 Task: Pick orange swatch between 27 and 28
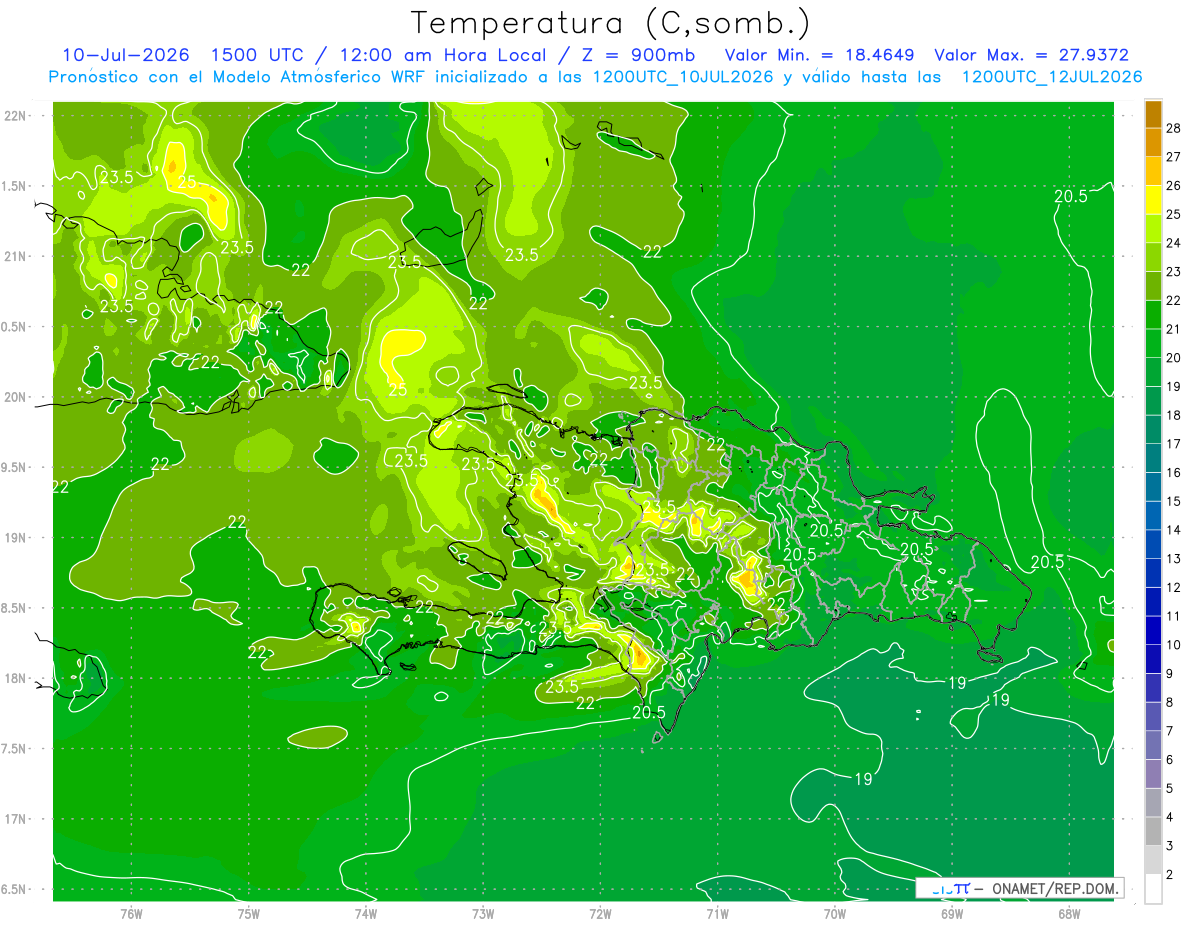pyautogui.click(x=1153, y=143)
